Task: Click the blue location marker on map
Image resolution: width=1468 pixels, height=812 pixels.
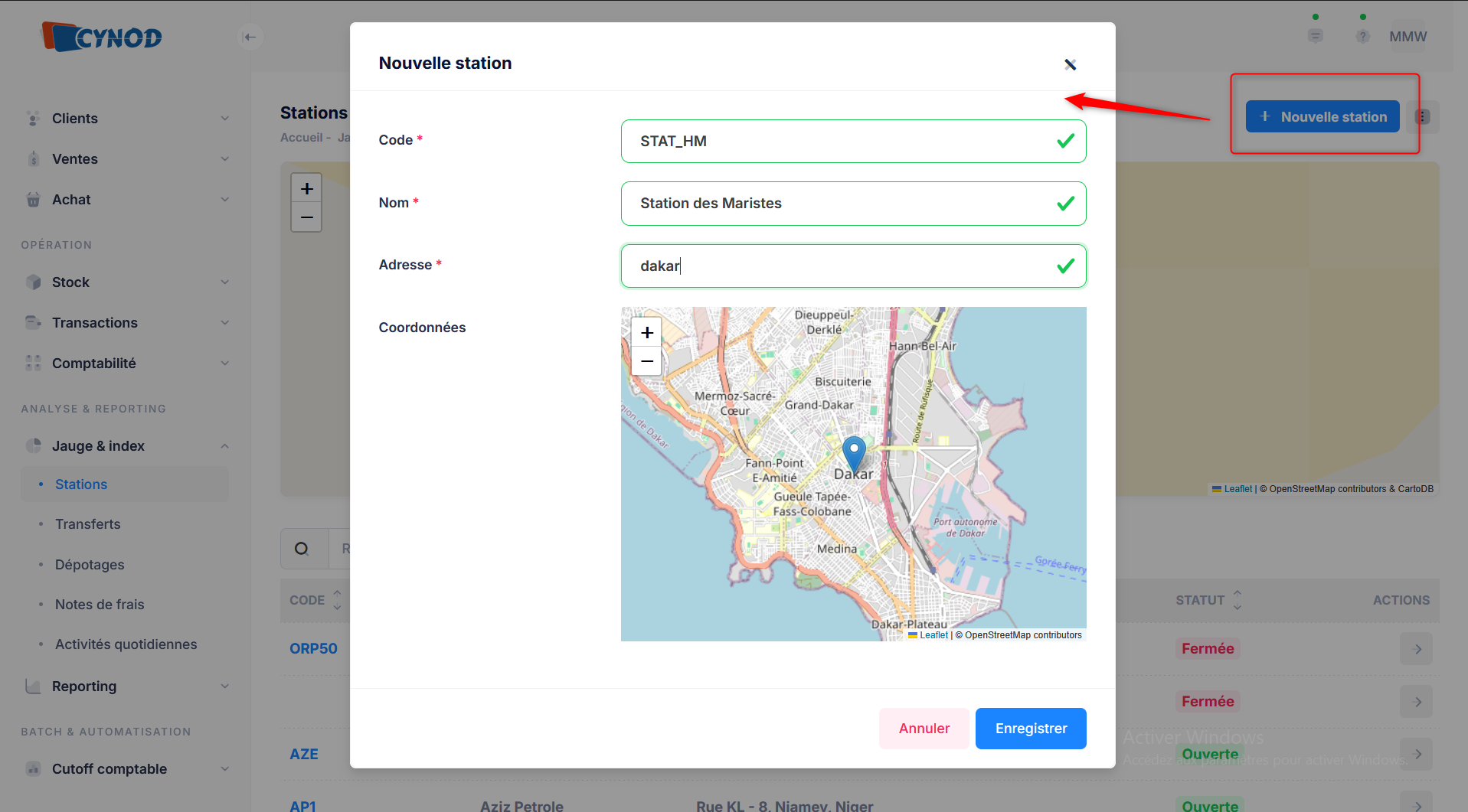Action: (854, 452)
